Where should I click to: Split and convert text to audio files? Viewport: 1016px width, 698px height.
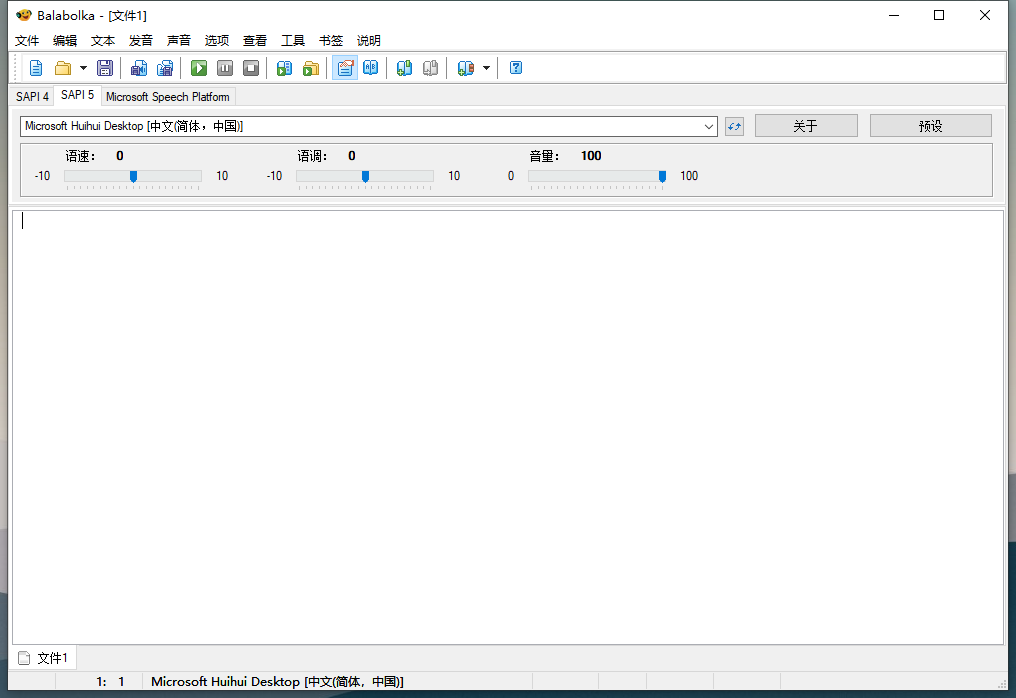(165, 67)
